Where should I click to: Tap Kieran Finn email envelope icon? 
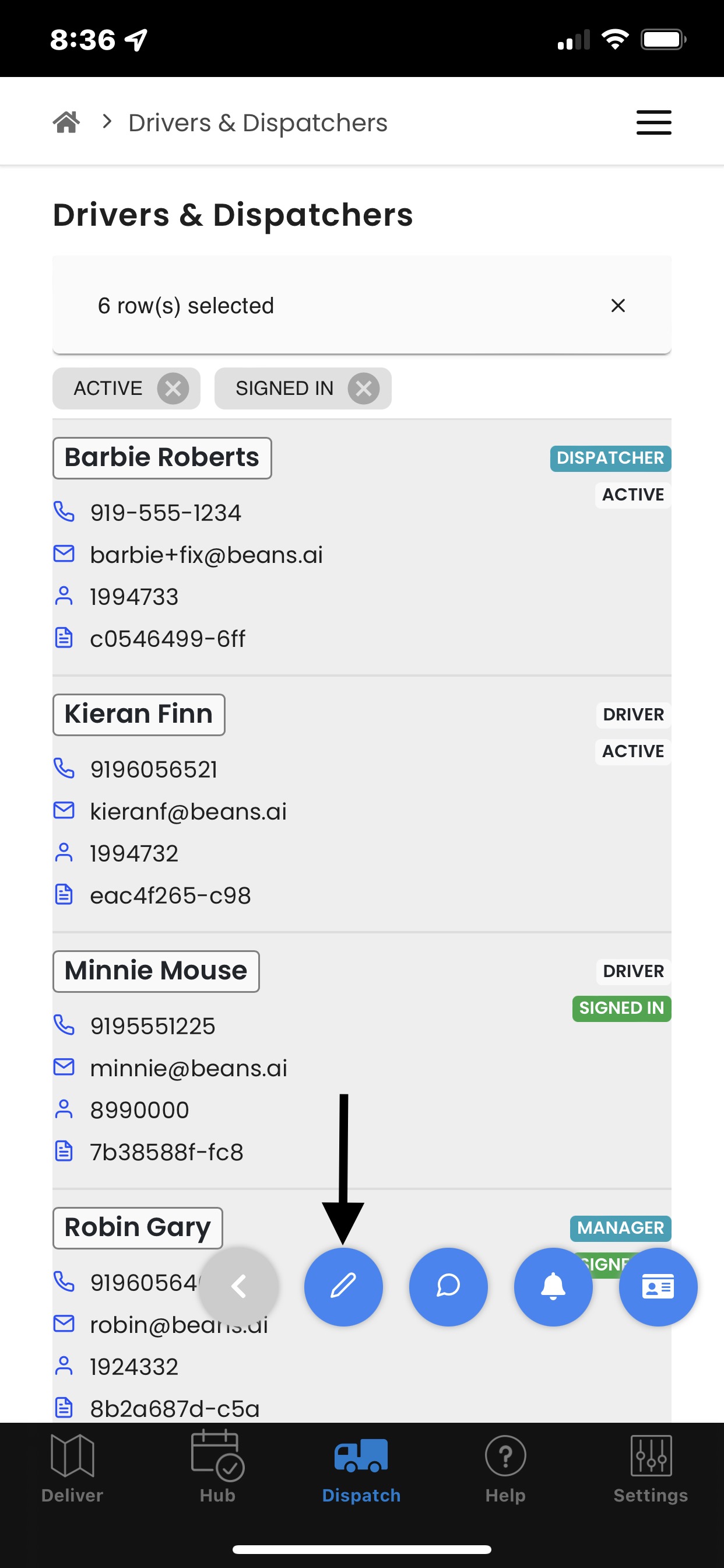[x=64, y=810]
